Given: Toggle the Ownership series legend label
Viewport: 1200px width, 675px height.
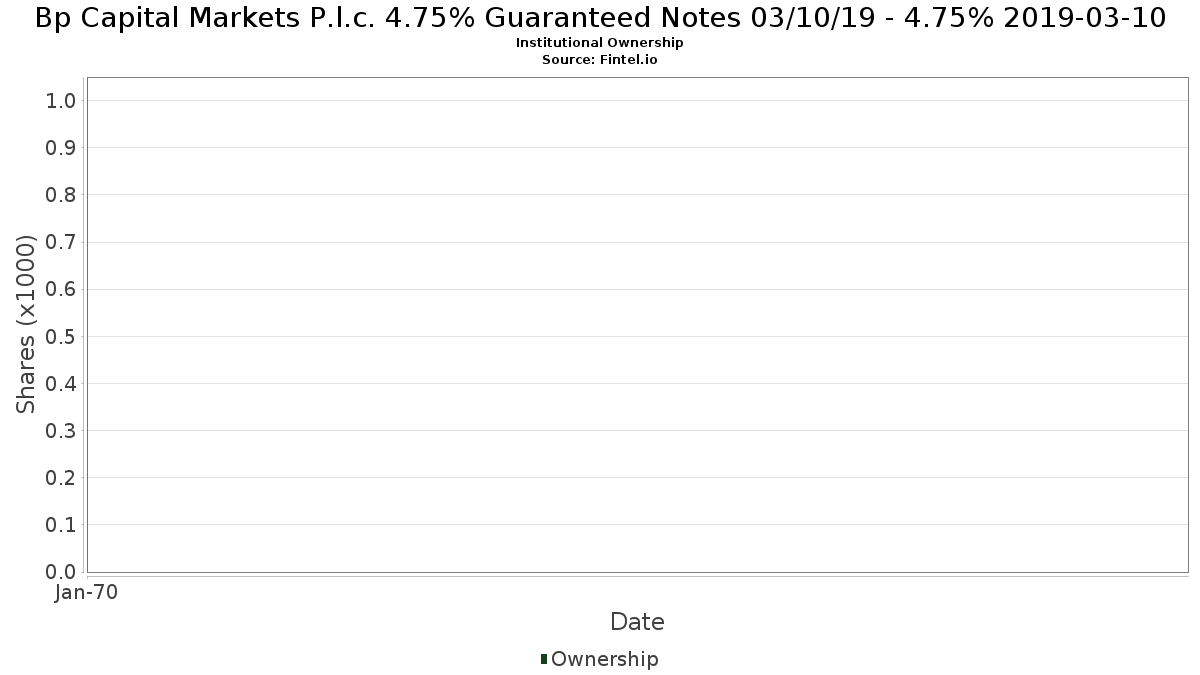Looking at the screenshot, I should click(x=604, y=659).
